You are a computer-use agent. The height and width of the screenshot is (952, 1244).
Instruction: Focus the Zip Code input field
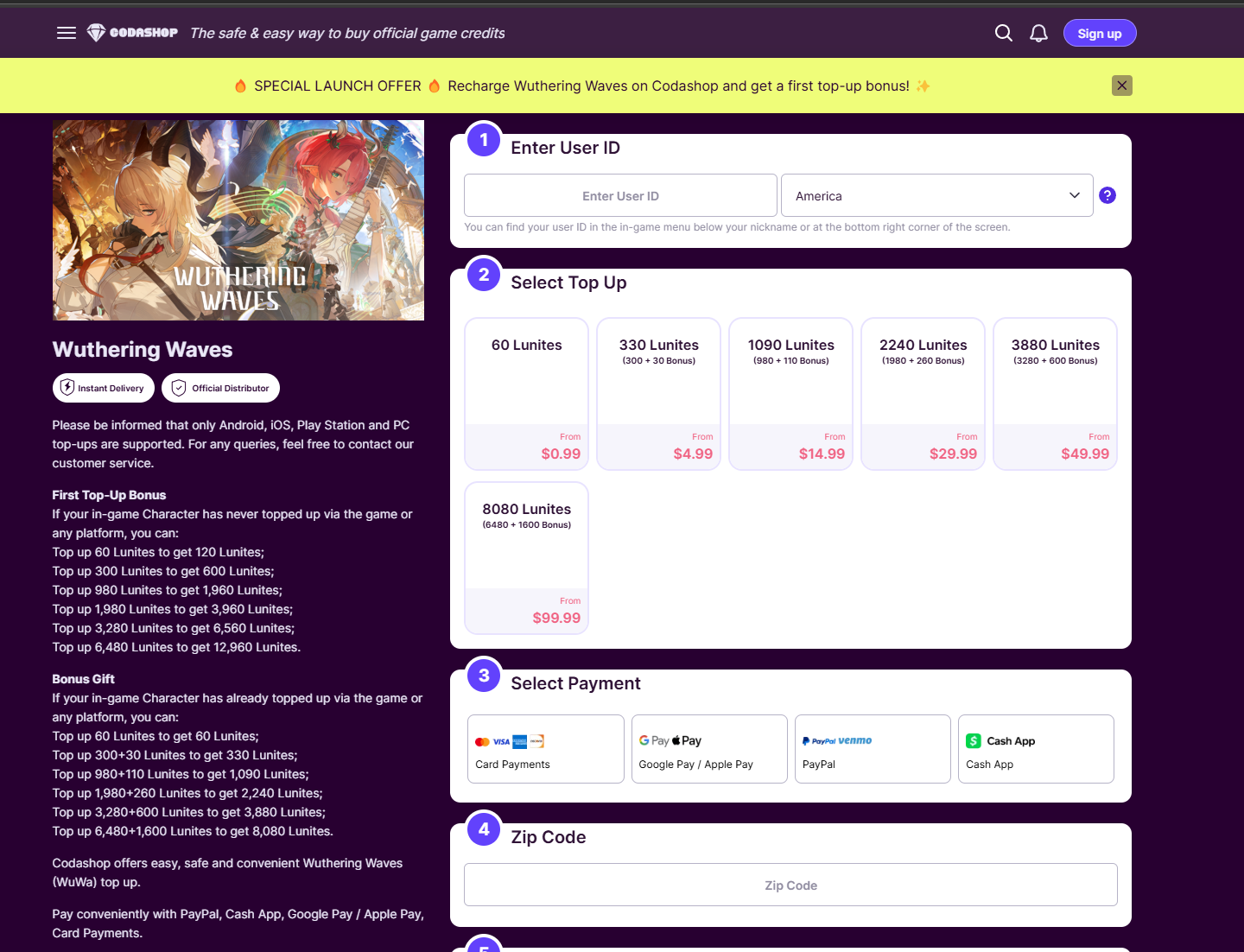click(x=790, y=885)
